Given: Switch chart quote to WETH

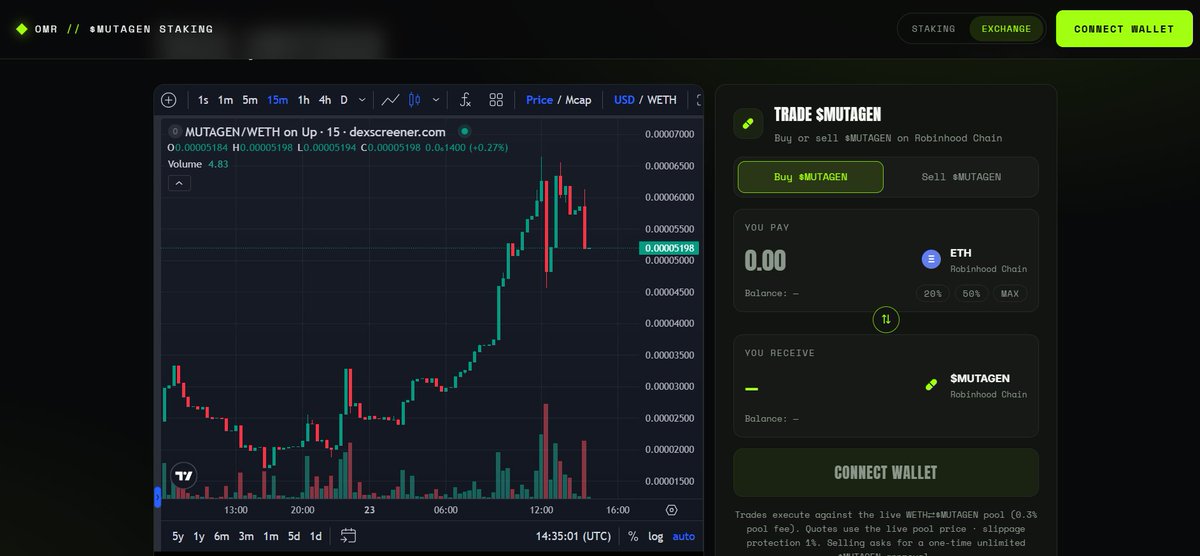Looking at the screenshot, I should [662, 100].
